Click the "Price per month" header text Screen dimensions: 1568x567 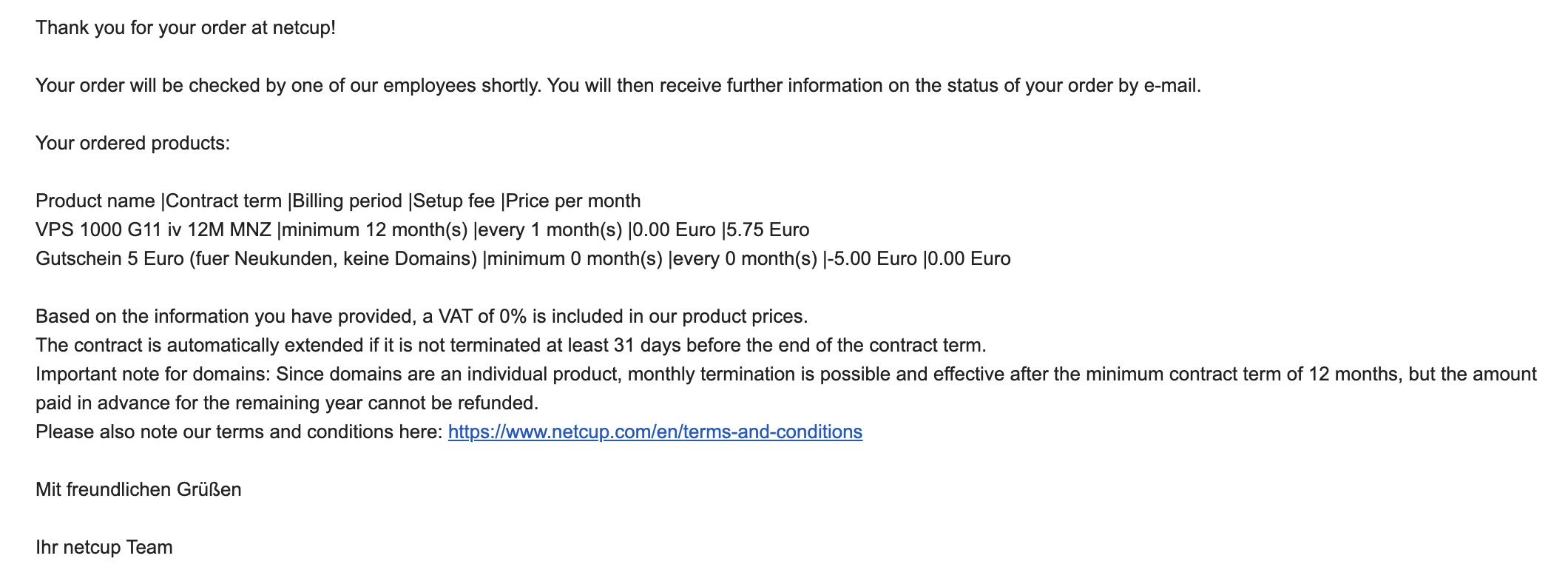[573, 201]
